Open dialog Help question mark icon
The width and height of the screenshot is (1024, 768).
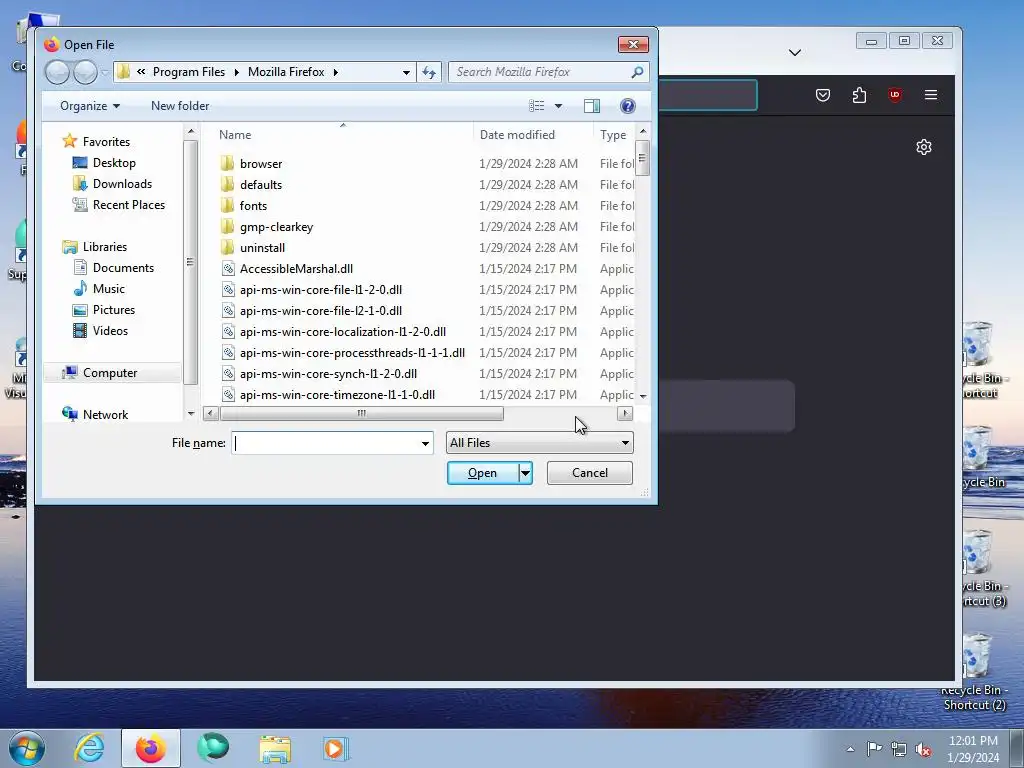628,106
